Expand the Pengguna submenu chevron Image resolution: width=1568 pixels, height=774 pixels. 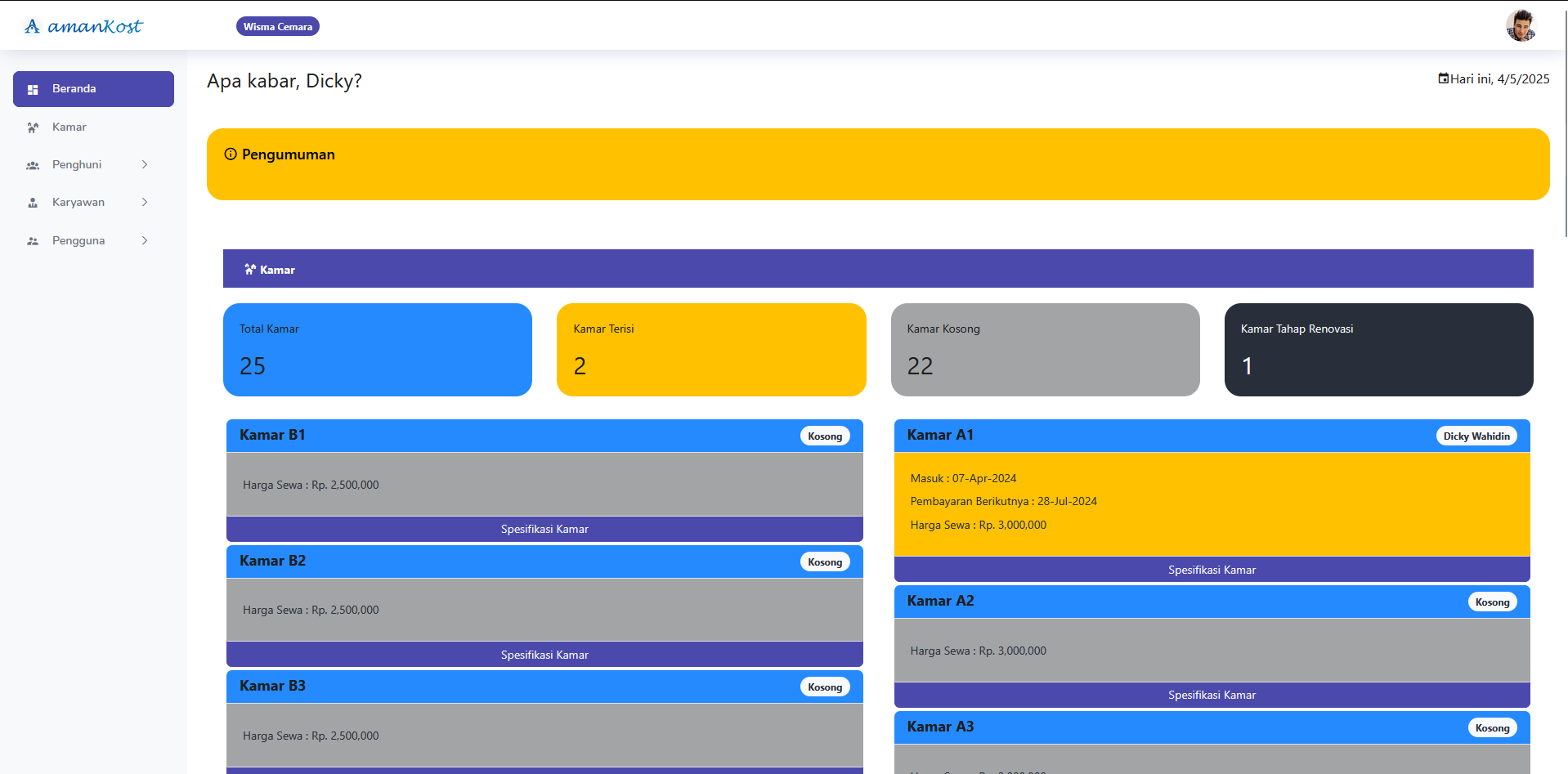[145, 240]
